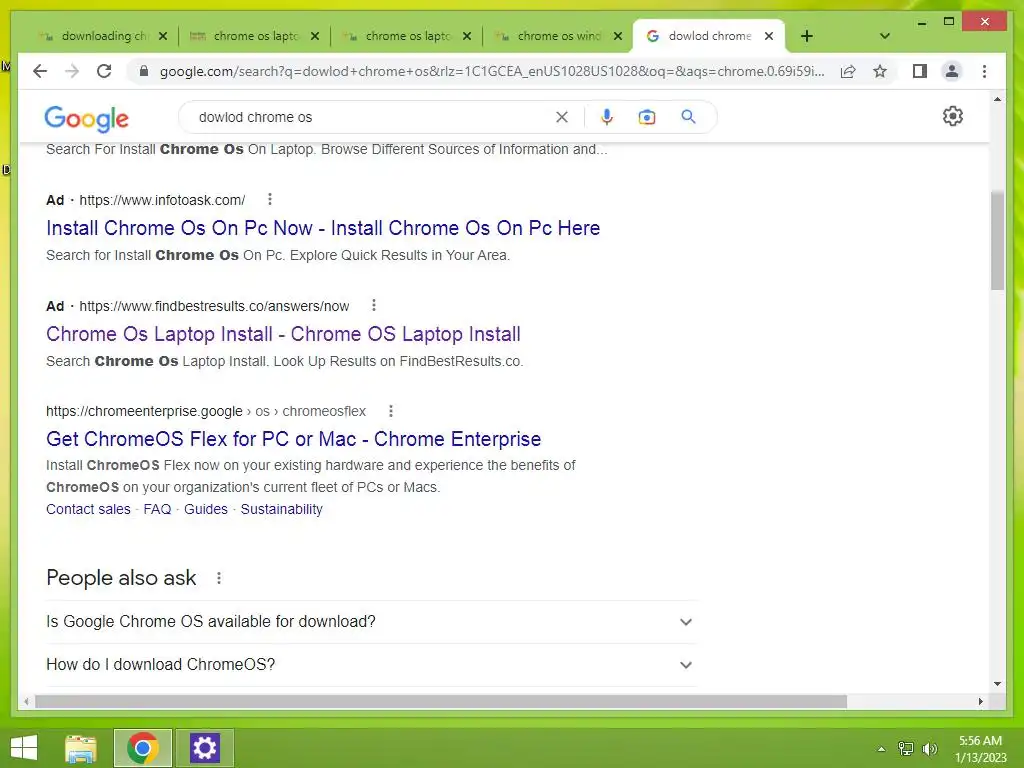The height and width of the screenshot is (768, 1024).
Task: Click the chromeenterprise.google breadcrumb URL
Action: pos(206,411)
